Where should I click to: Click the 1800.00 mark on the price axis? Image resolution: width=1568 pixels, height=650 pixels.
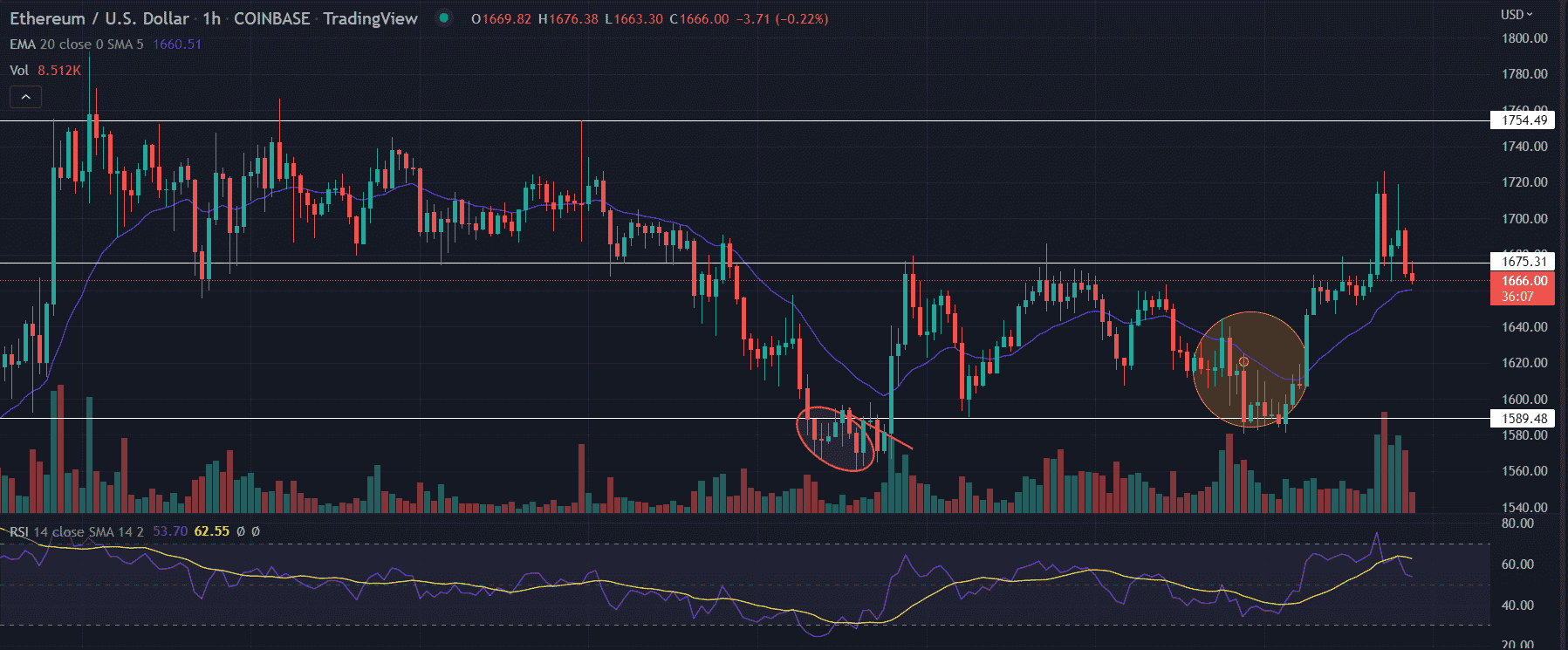tap(1524, 38)
